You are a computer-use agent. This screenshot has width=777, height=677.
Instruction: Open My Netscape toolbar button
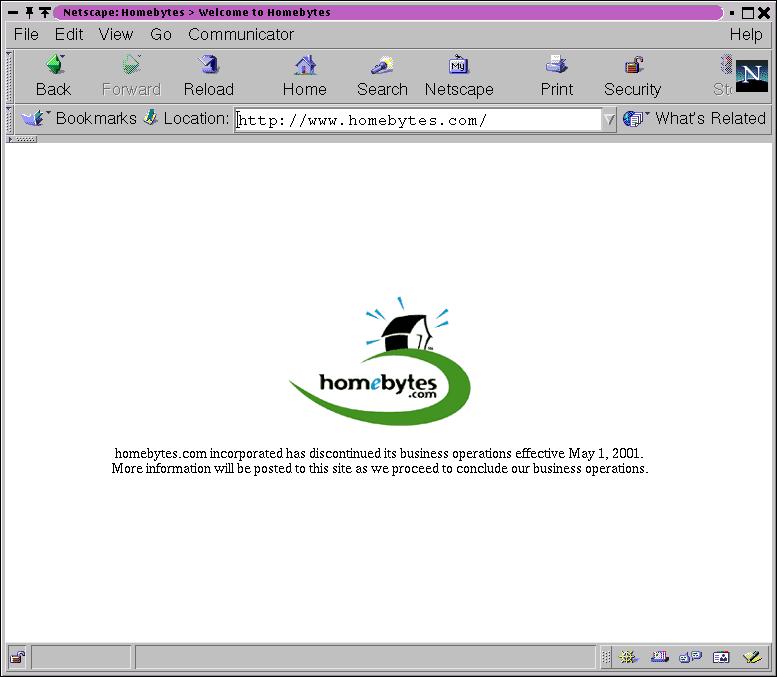[x=459, y=76]
